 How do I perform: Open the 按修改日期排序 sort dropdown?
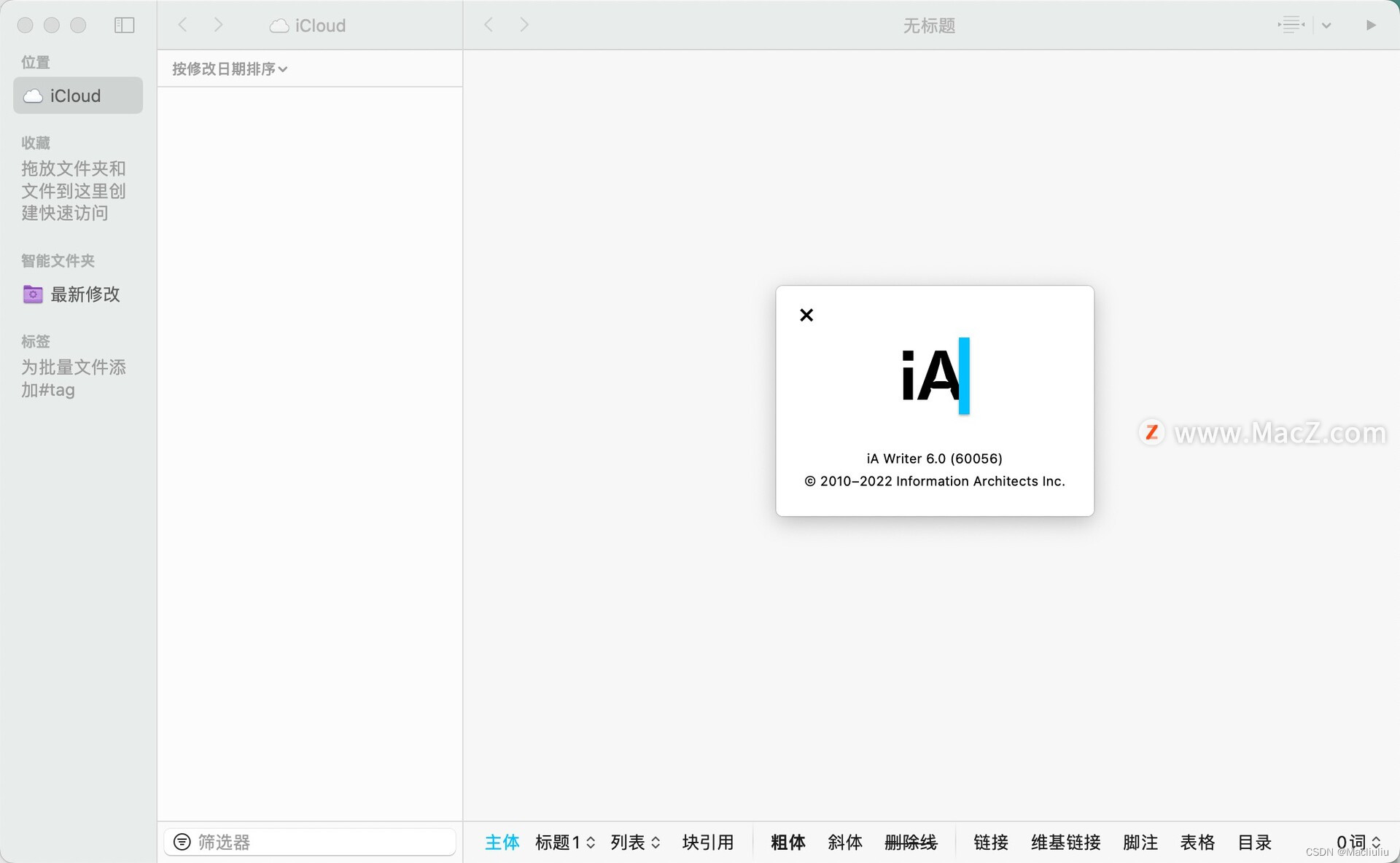click(x=230, y=69)
